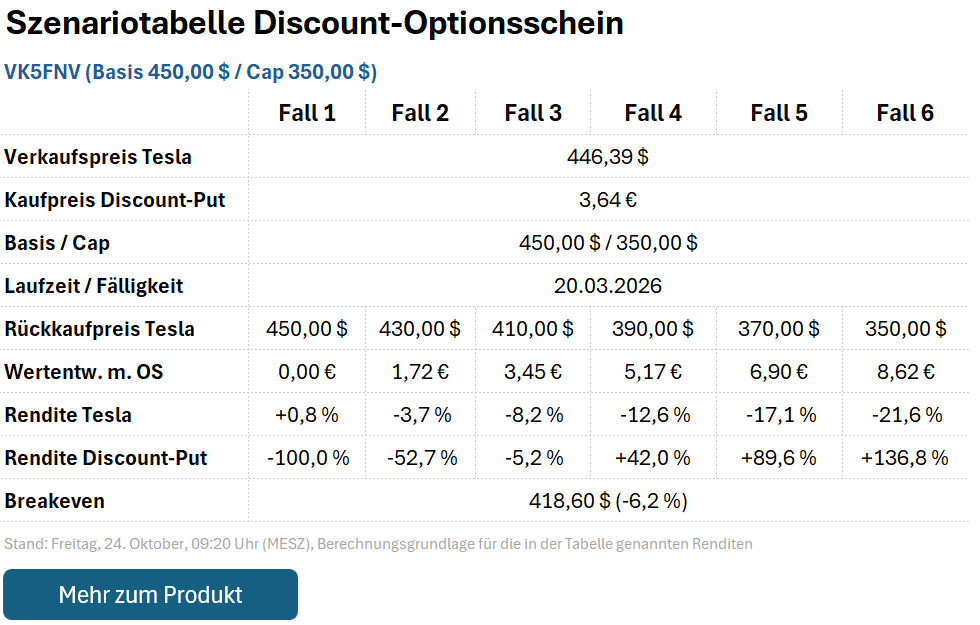Click the 6,90 € Wertentwicklung cell
The image size is (980, 625).
(x=779, y=372)
